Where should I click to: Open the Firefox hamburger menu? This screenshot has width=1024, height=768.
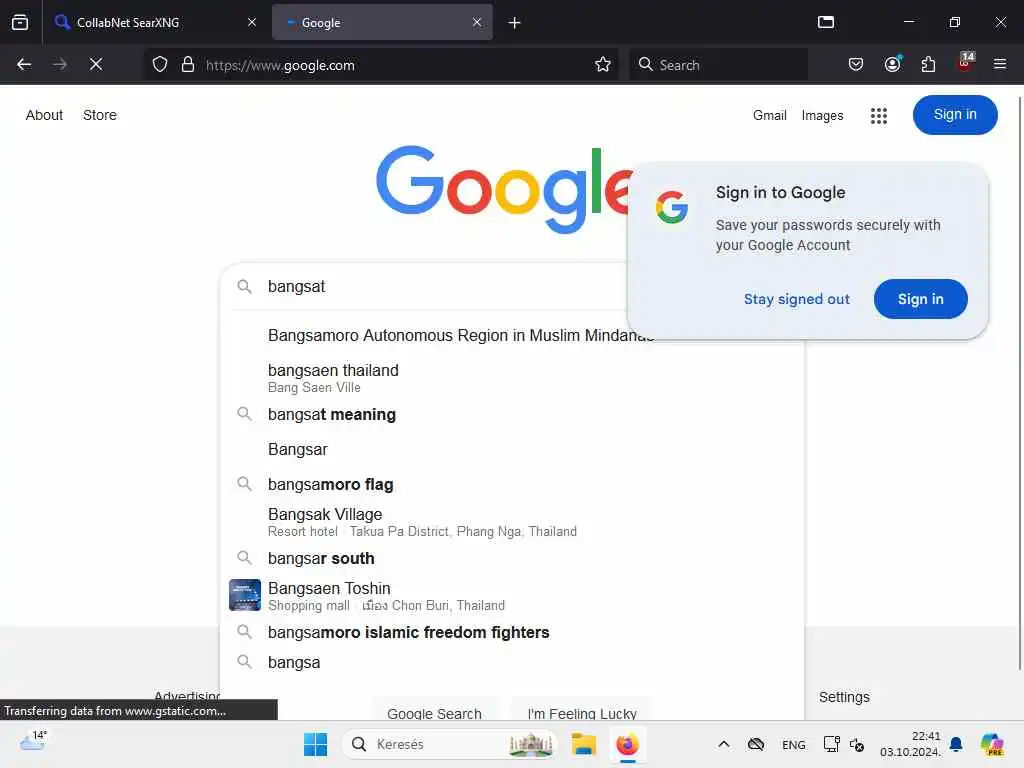[x=1000, y=64]
